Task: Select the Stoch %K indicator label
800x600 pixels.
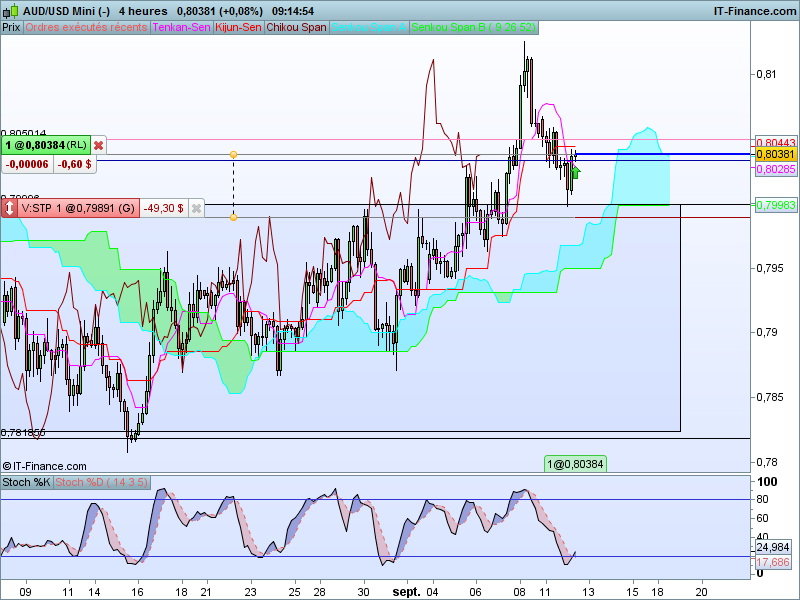Action: tap(27, 482)
